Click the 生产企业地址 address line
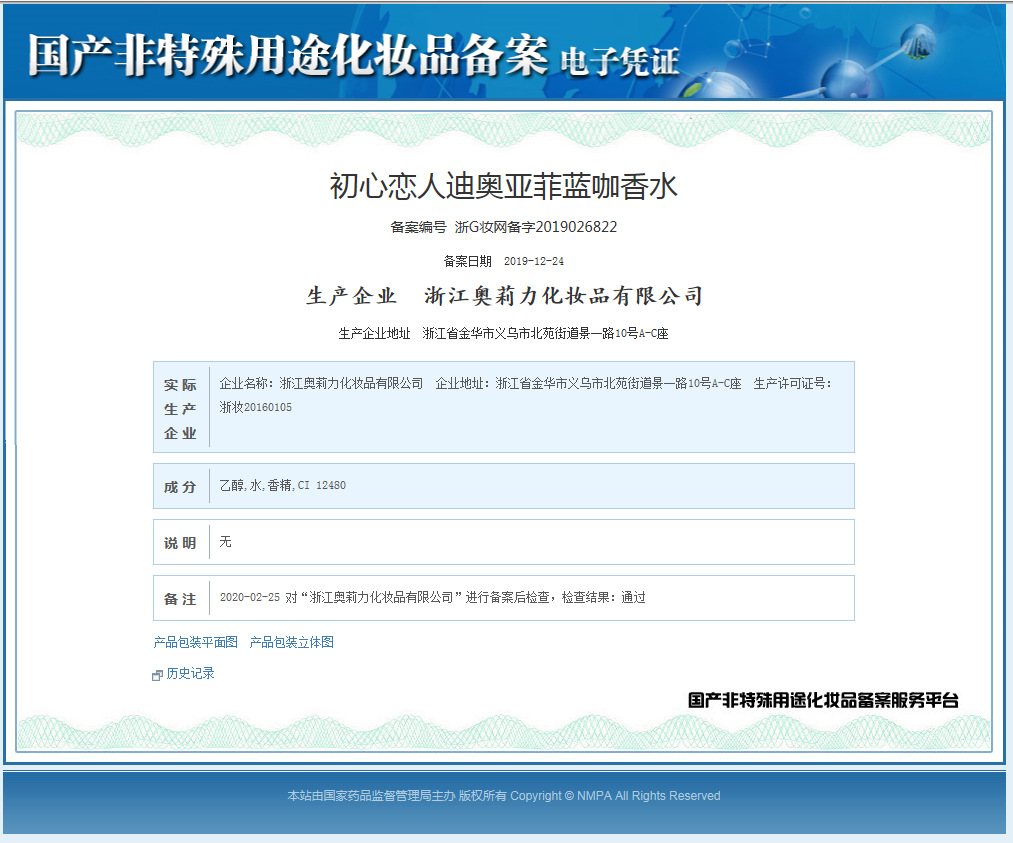 [503, 333]
